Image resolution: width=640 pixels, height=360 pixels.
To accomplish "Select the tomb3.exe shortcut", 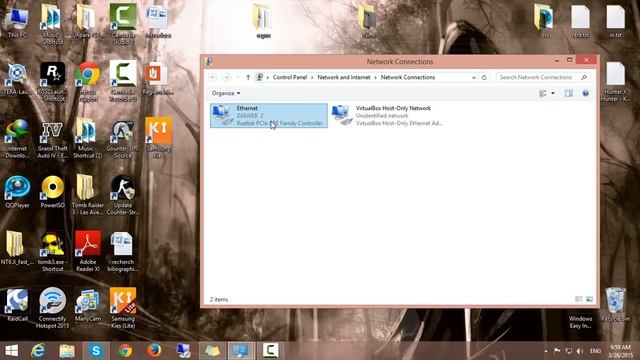I will pos(53,252).
